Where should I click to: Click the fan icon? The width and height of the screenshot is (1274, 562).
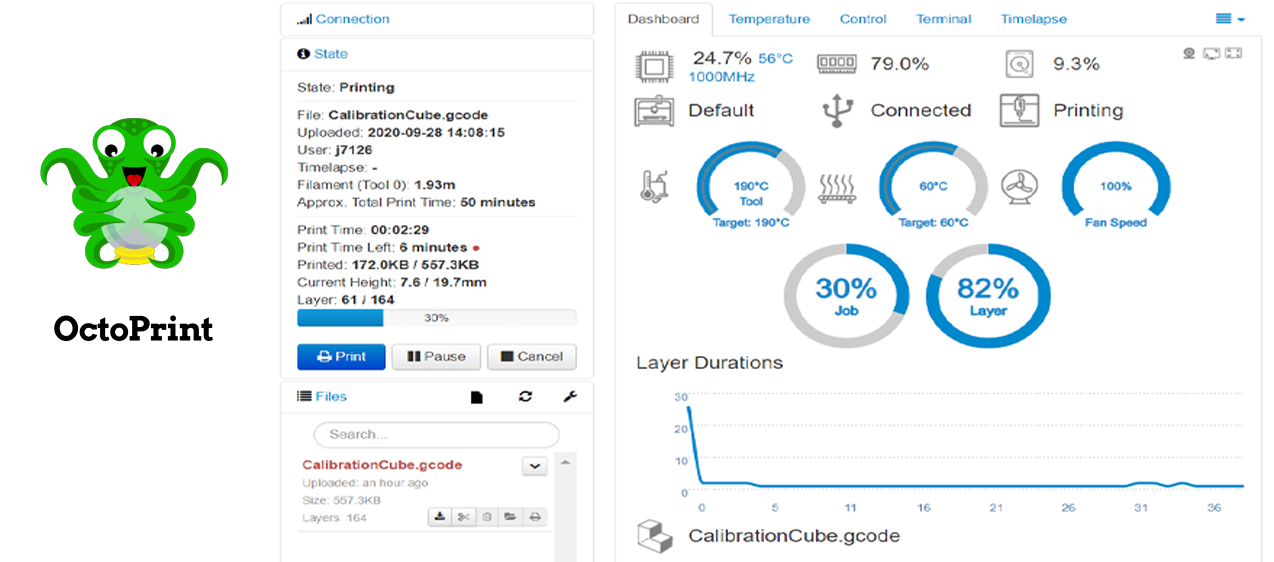click(1019, 186)
